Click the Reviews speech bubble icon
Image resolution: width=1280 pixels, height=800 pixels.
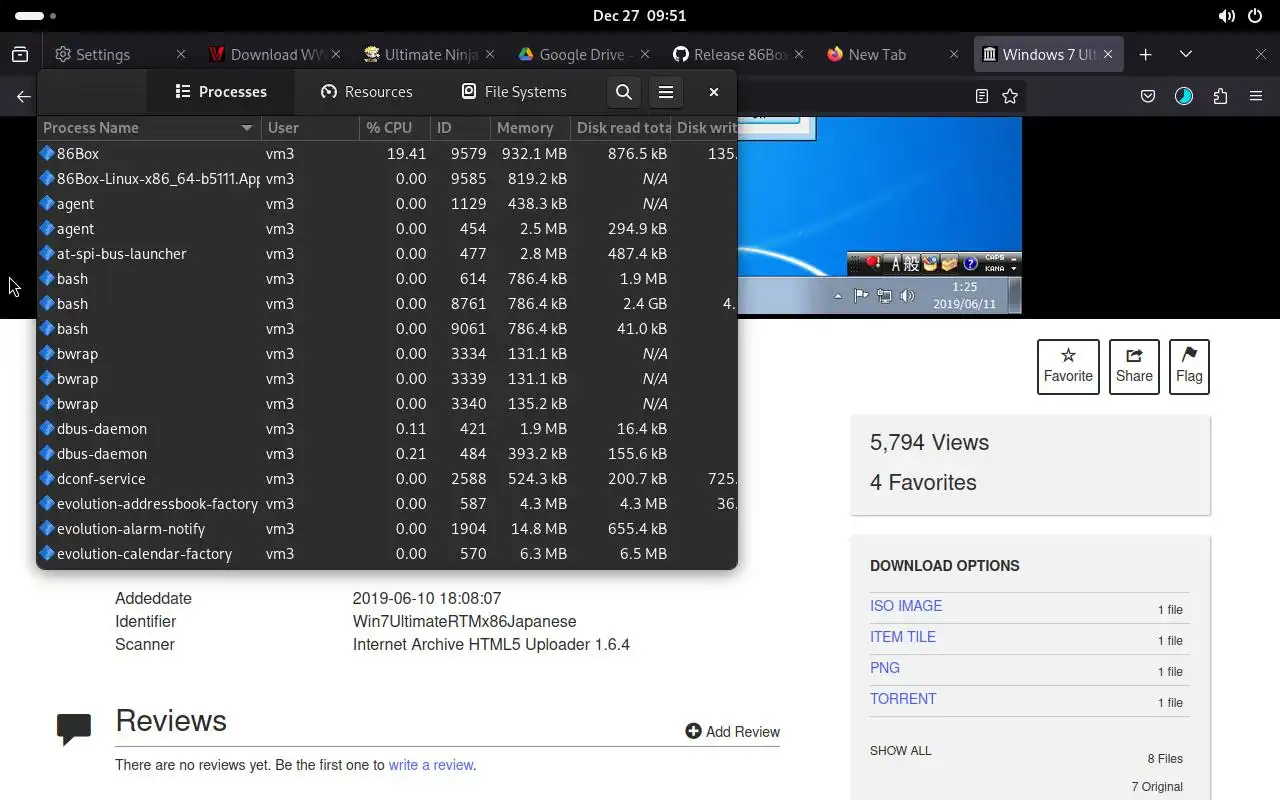click(74, 729)
